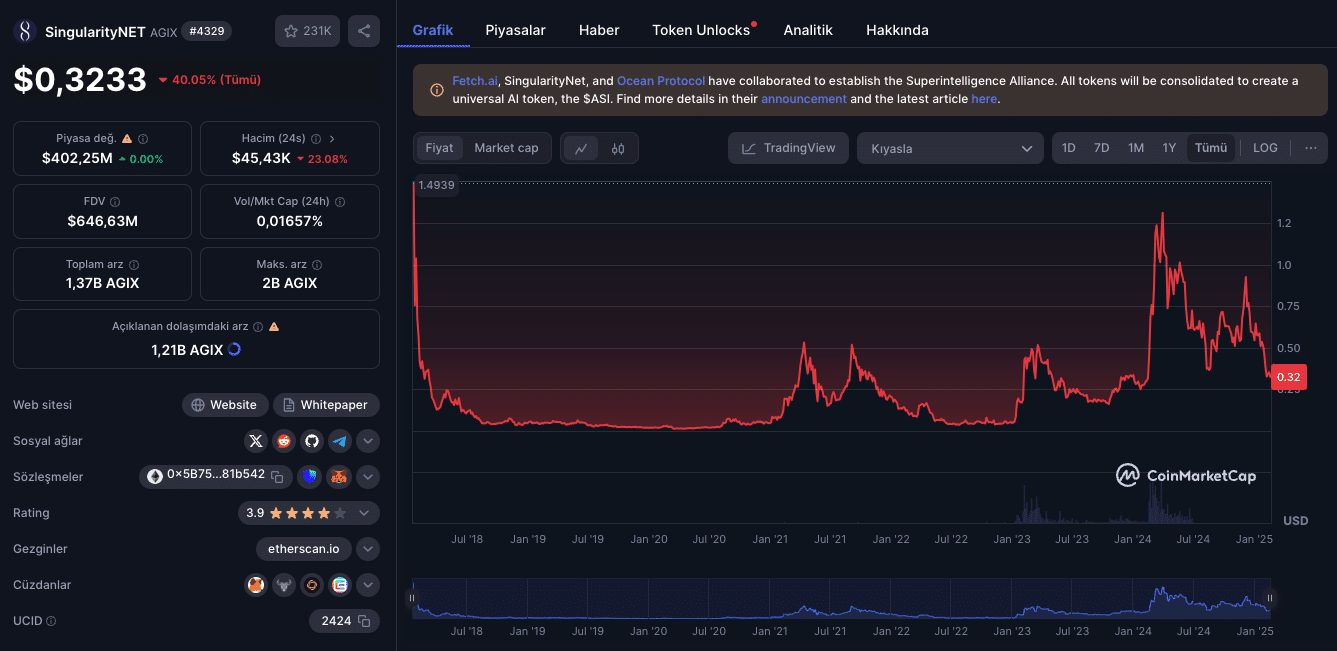Switch to the Grafik tab
The image size is (1337, 651).
click(433, 30)
